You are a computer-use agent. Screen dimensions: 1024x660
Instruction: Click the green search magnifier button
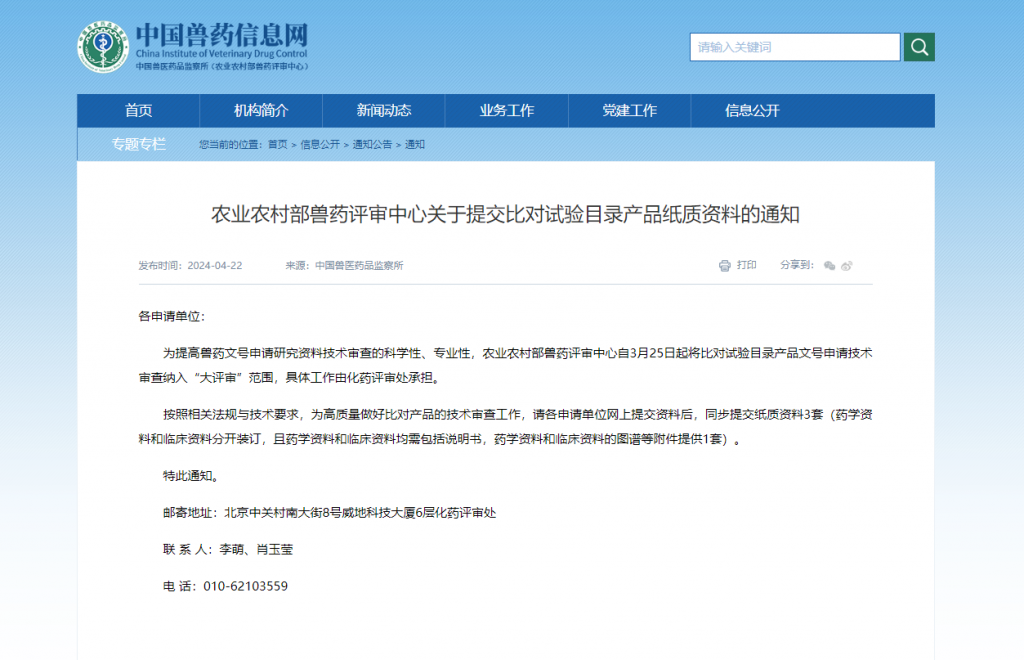pyautogui.click(x=919, y=47)
